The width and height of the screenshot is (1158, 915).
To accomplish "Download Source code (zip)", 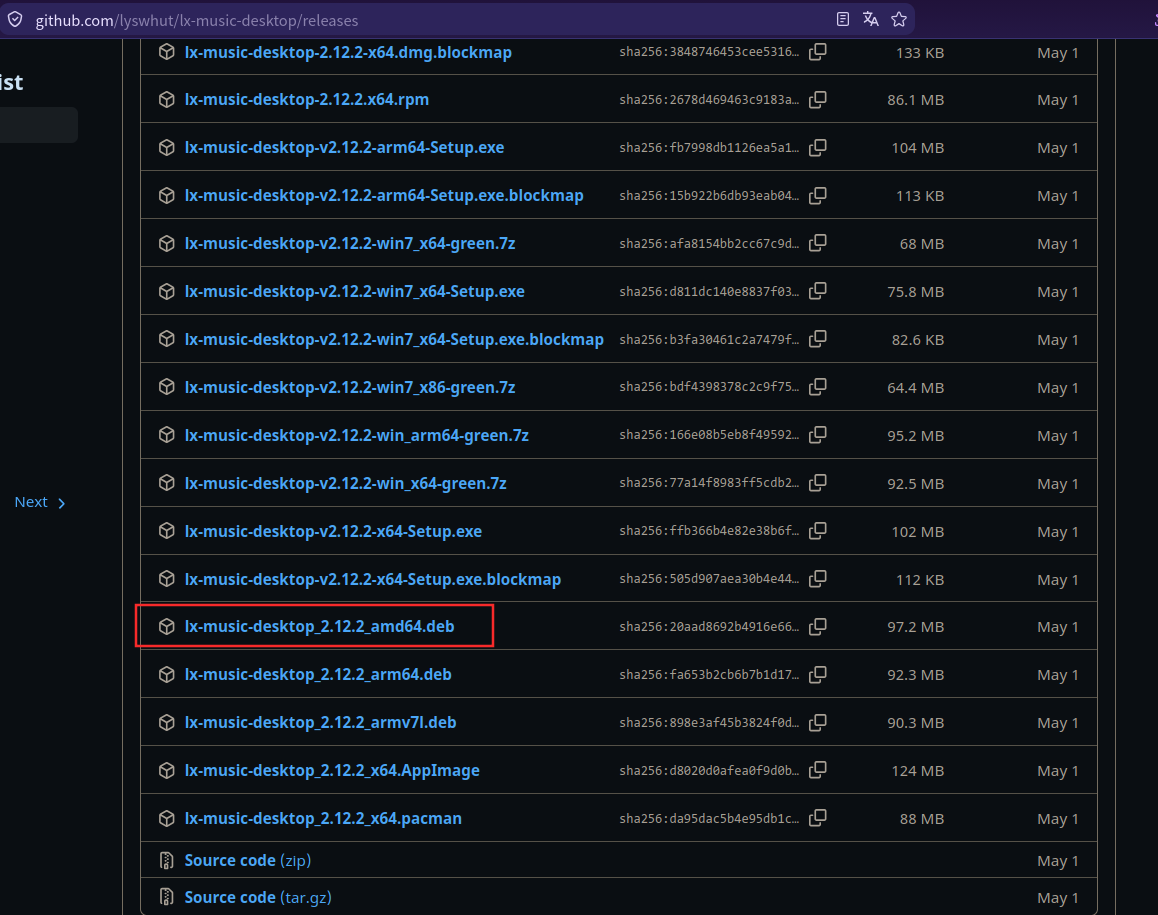I will pos(247,860).
